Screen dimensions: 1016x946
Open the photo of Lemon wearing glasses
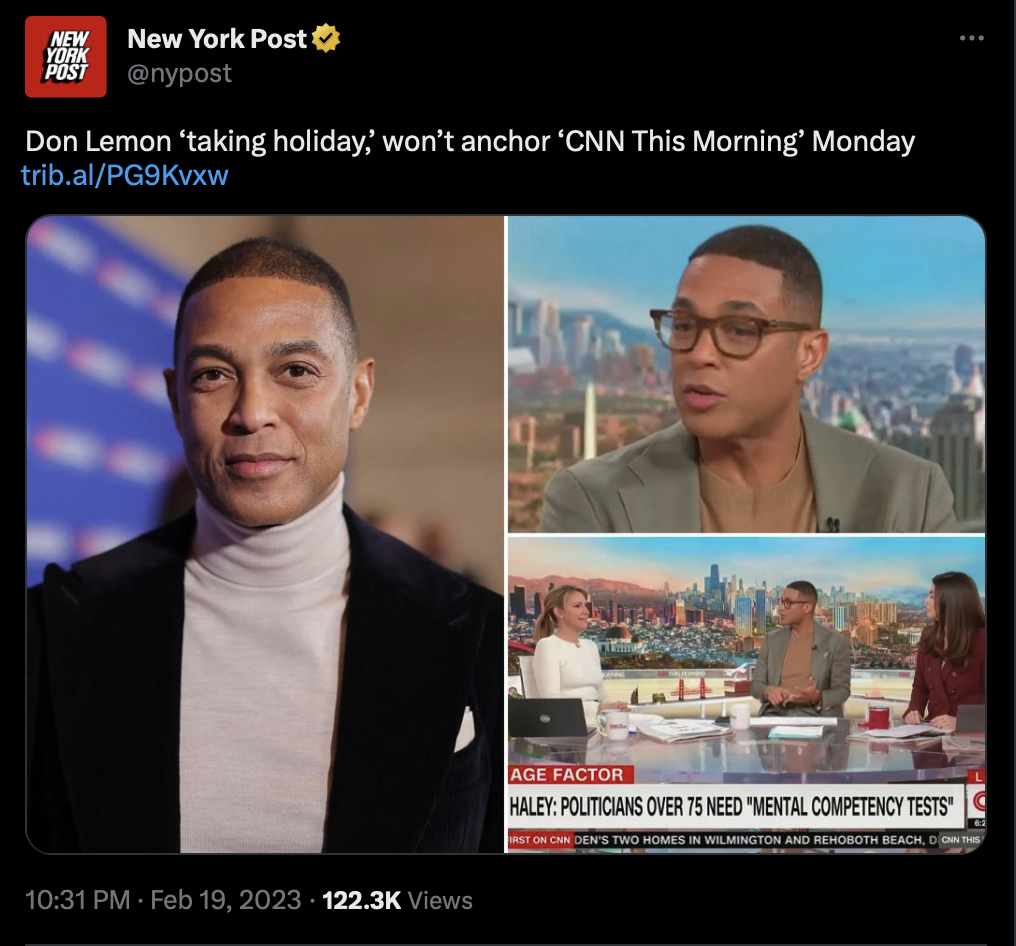746,374
